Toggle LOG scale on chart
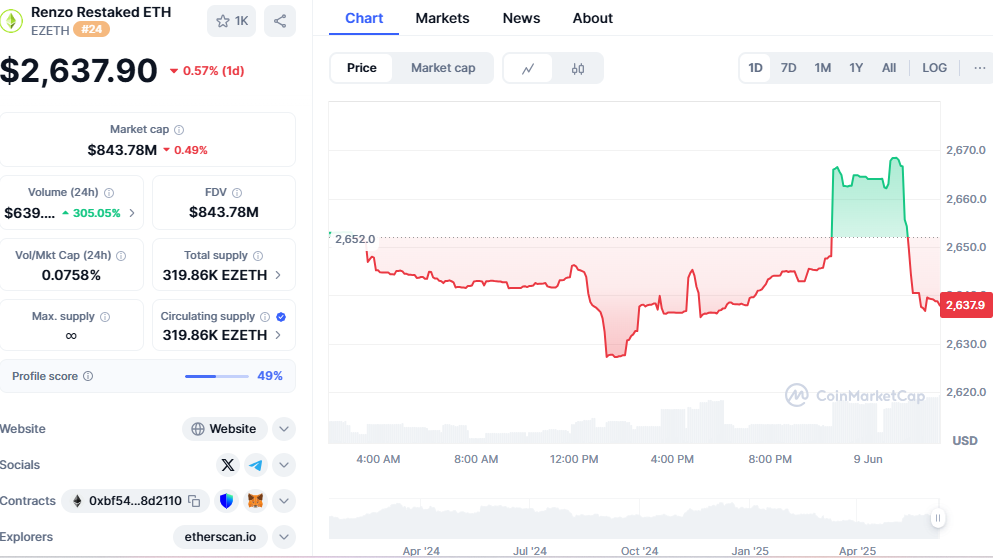The width and height of the screenshot is (993, 558). click(934, 68)
